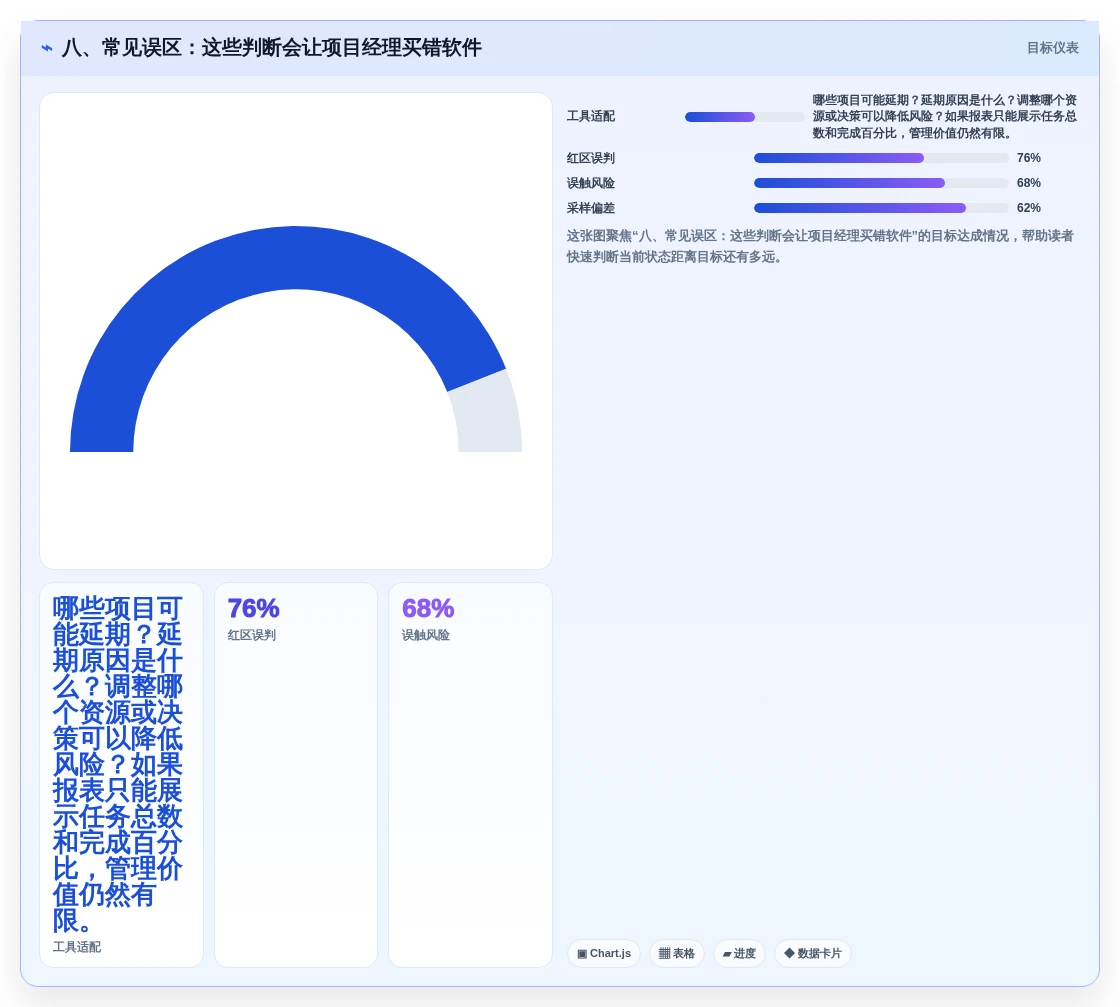Click the 红区误判 caption under the 76% card
The height and width of the screenshot is (1007, 1120).
(x=251, y=635)
